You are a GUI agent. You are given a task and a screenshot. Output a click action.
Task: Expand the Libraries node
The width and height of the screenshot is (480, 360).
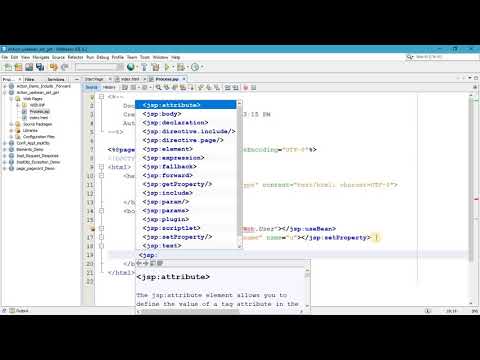tap(11, 131)
